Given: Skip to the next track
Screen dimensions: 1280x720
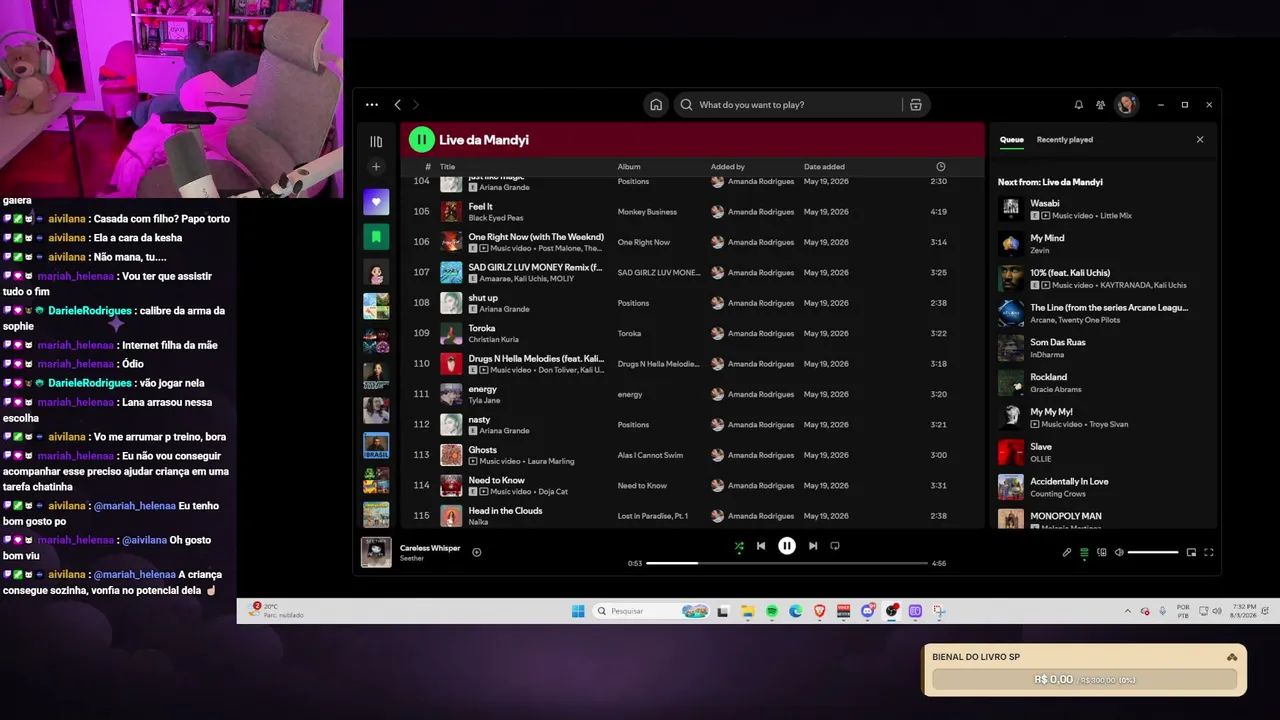Looking at the screenshot, I should [813, 546].
